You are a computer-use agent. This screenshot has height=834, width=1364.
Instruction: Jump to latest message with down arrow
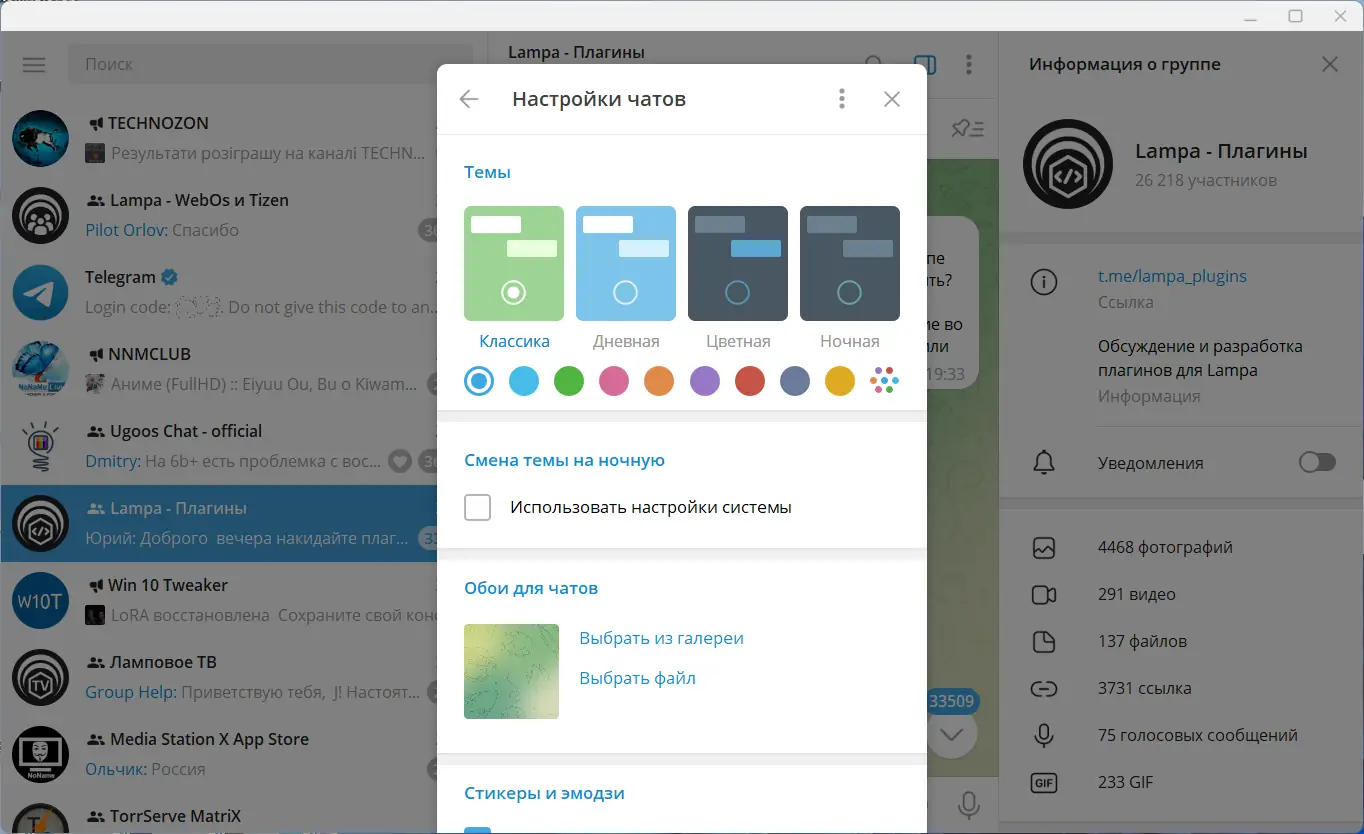click(951, 735)
